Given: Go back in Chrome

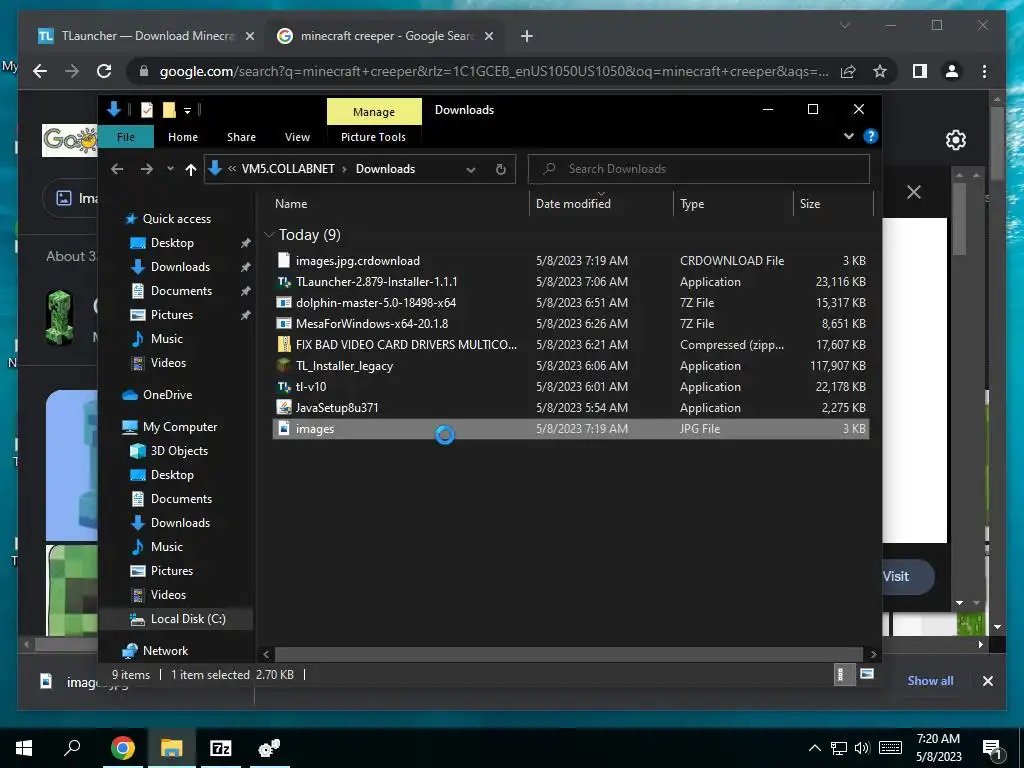Looking at the screenshot, I should pyautogui.click(x=40, y=71).
